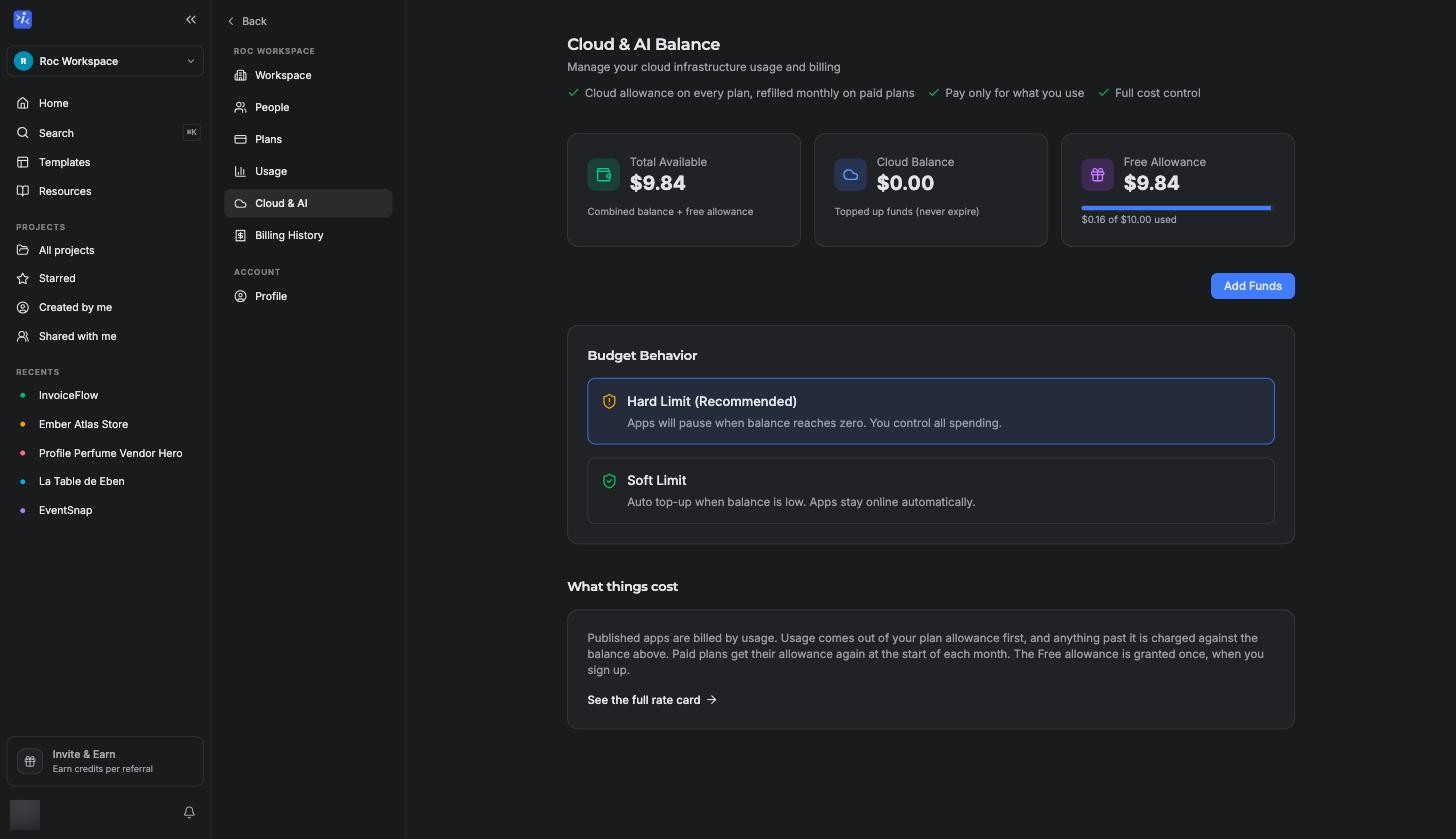The height and width of the screenshot is (839, 1456).
Task: Open Search in sidebar
Action: pyautogui.click(x=105, y=133)
